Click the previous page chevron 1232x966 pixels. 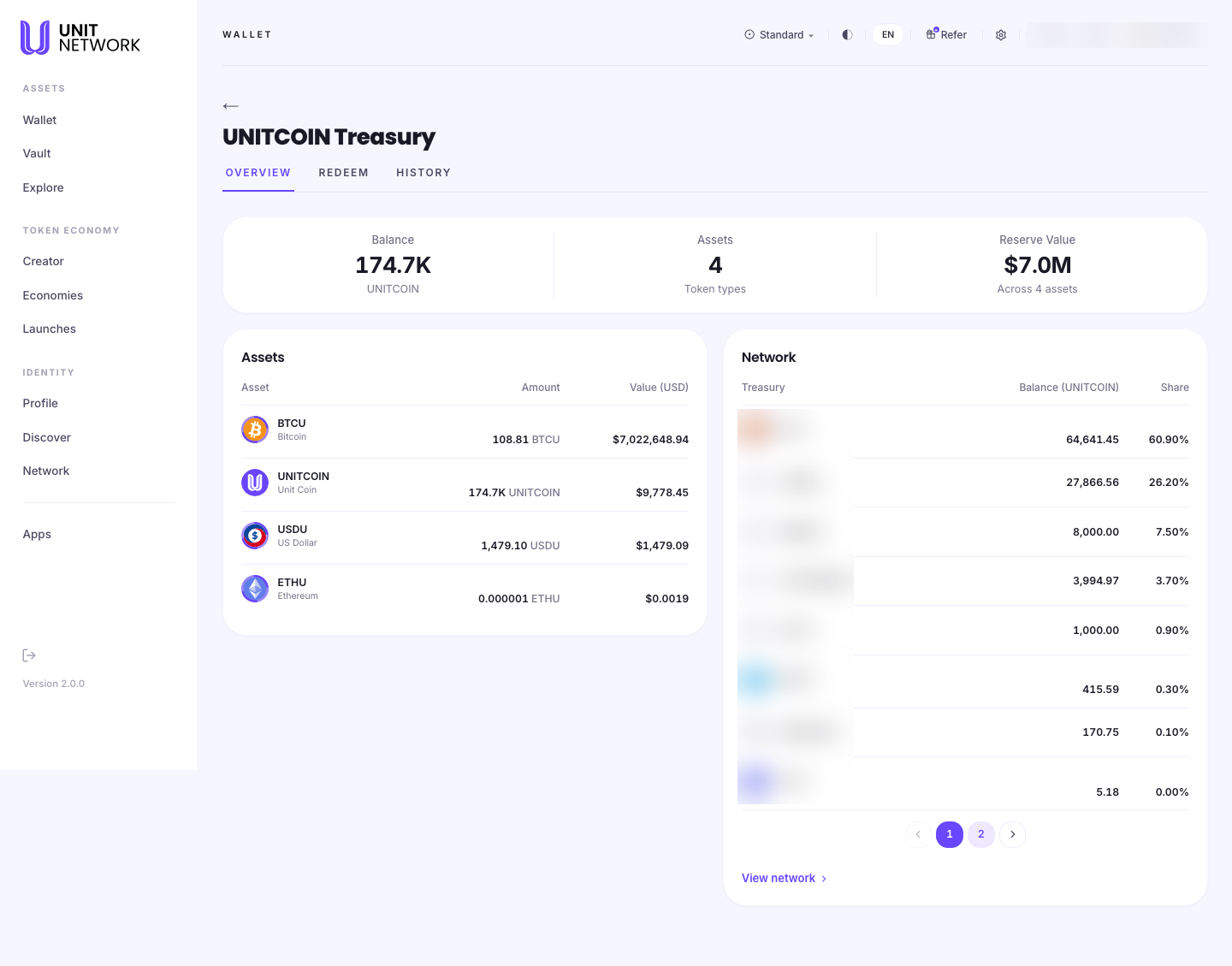tap(918, 834)
